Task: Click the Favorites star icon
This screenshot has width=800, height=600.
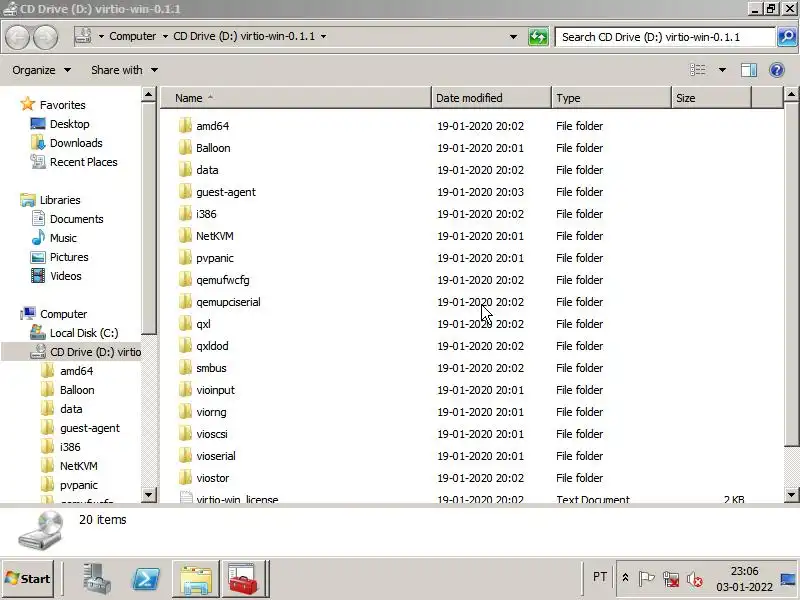Action: (x=28, y=104)
